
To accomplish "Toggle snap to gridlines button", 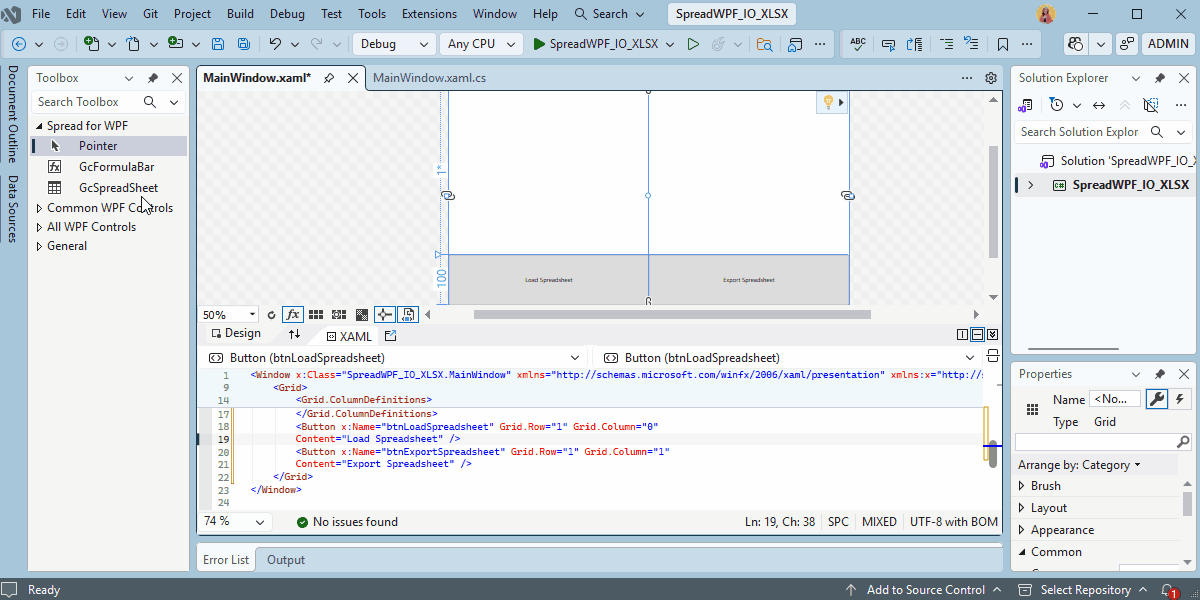I will (339, 314).
